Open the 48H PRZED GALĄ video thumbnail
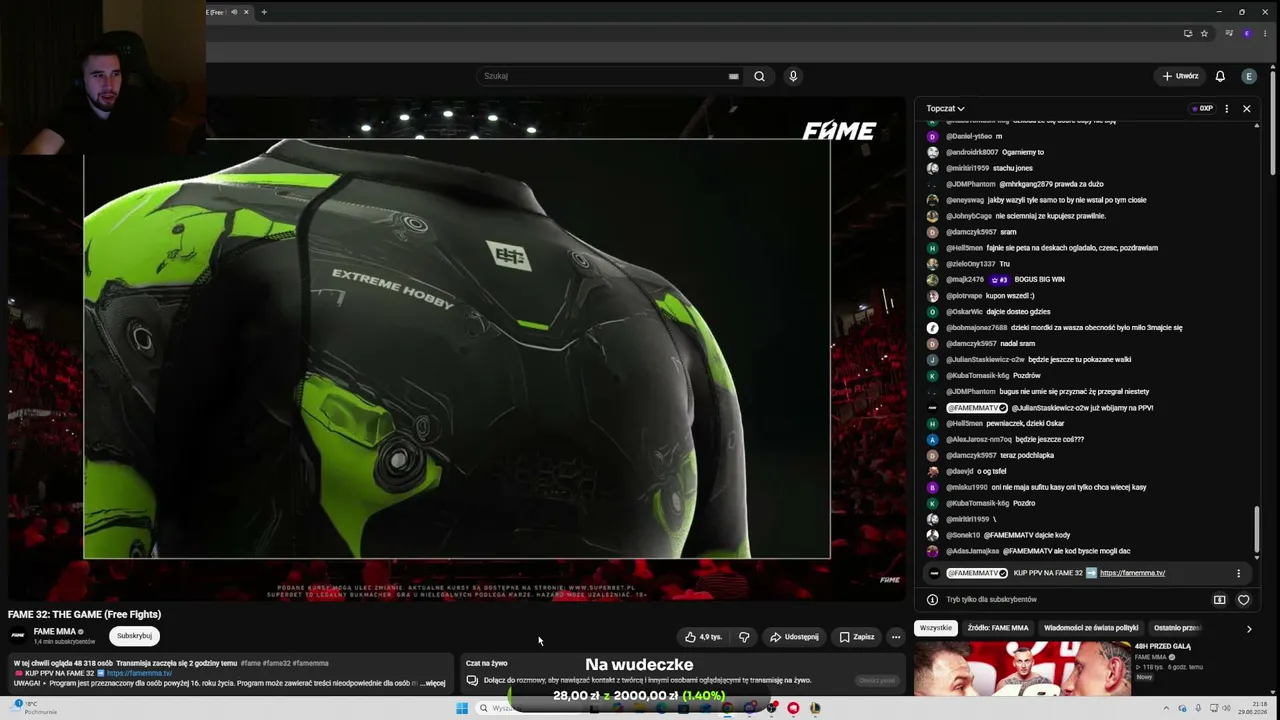The width and height of the screenshot is (1280, 720). click(x=1022, y=668)
